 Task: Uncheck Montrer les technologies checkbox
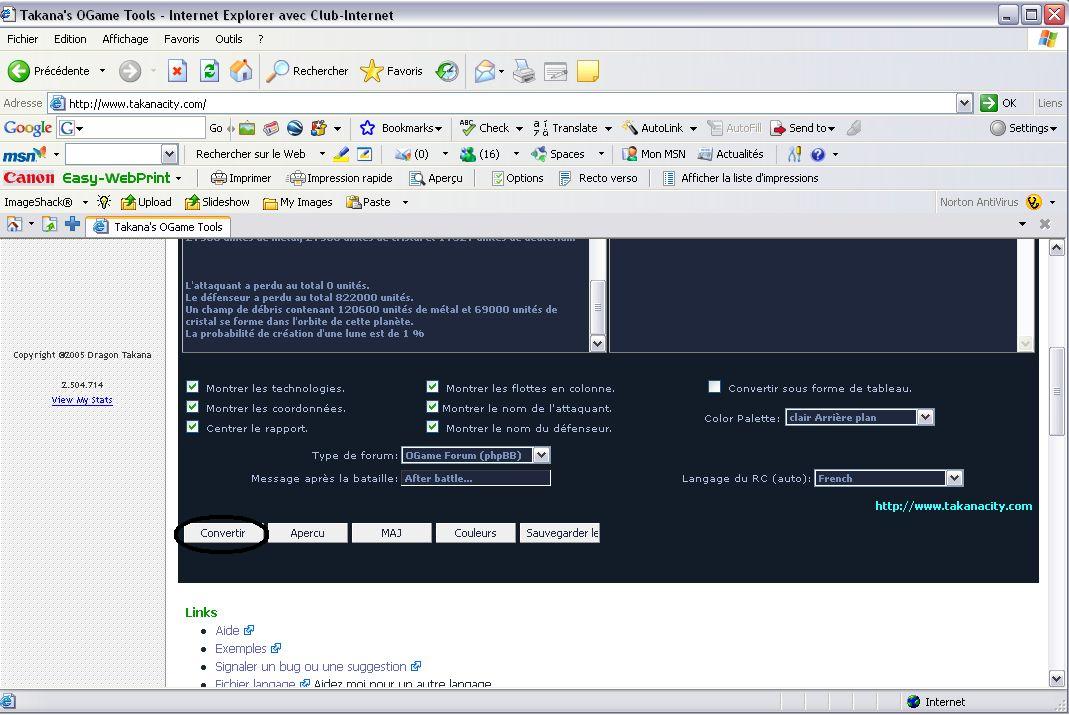(193, 387)
